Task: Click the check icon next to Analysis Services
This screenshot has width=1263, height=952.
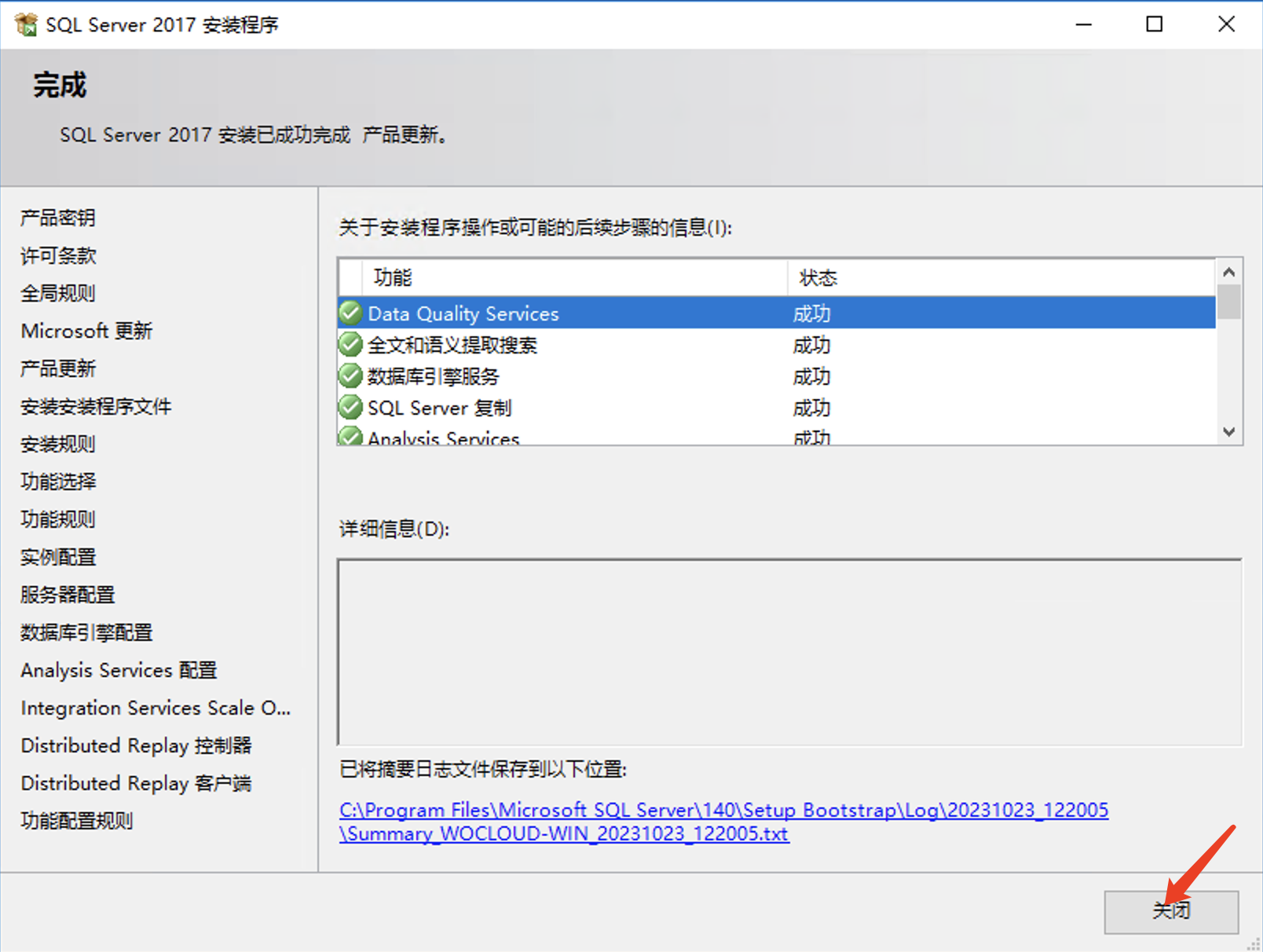Action: [x=350, y=437]
